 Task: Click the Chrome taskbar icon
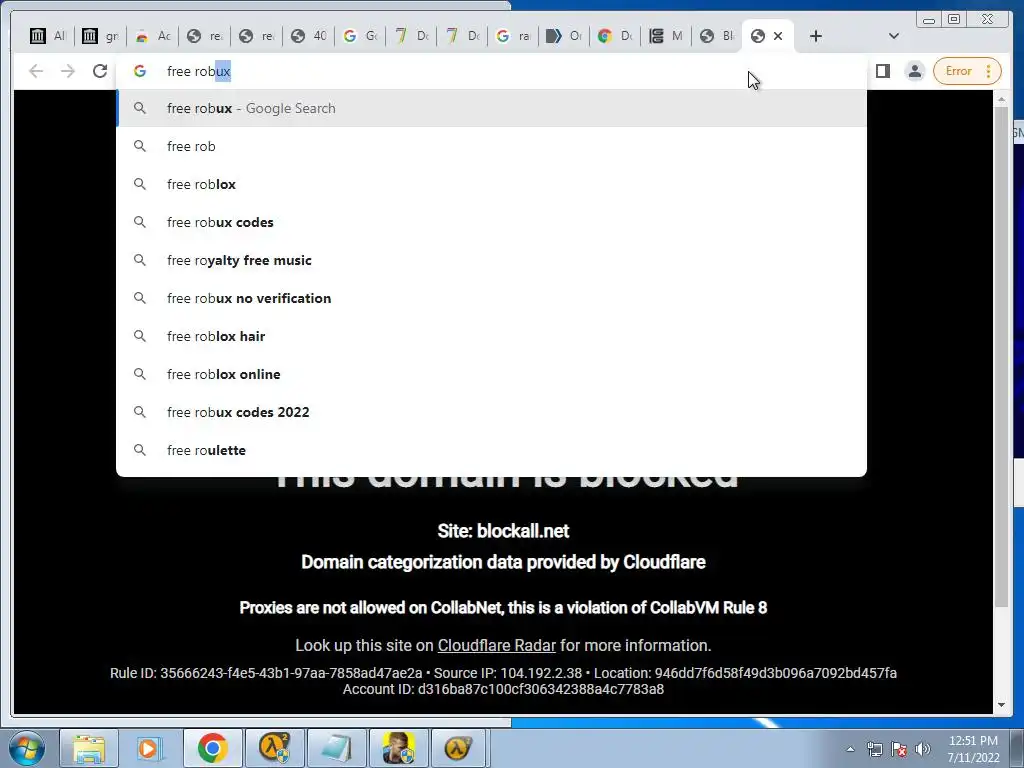(x=212, y=748)
